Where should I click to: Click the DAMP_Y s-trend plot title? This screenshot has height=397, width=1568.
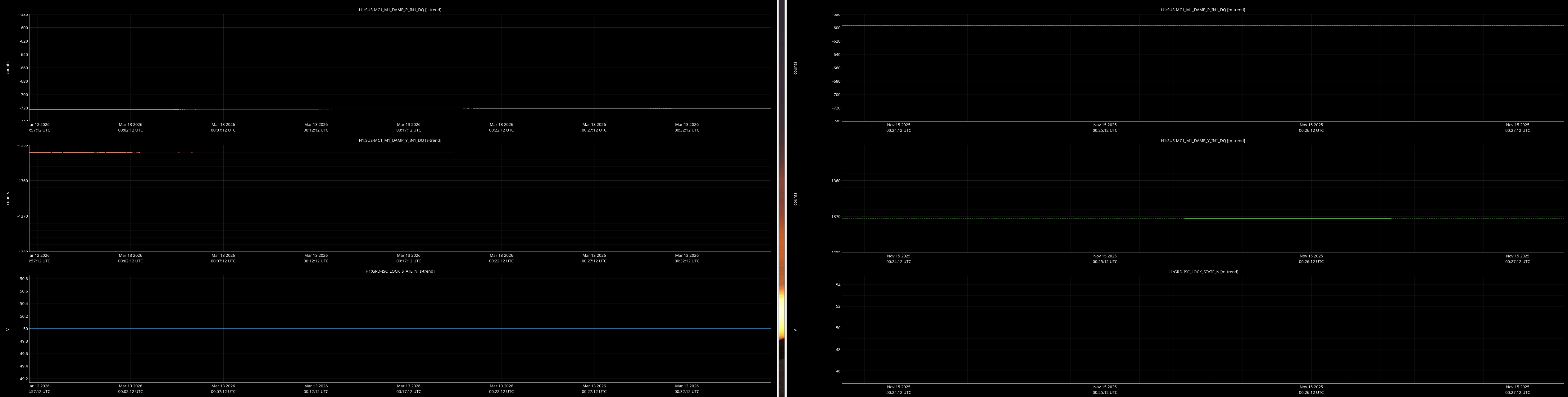point(399,141)
